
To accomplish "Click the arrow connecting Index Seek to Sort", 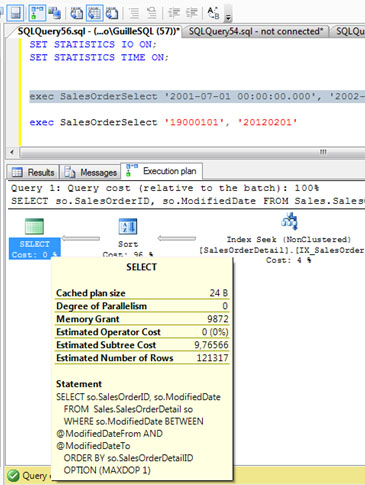I will pyautogui.click(x=177, y=238).
